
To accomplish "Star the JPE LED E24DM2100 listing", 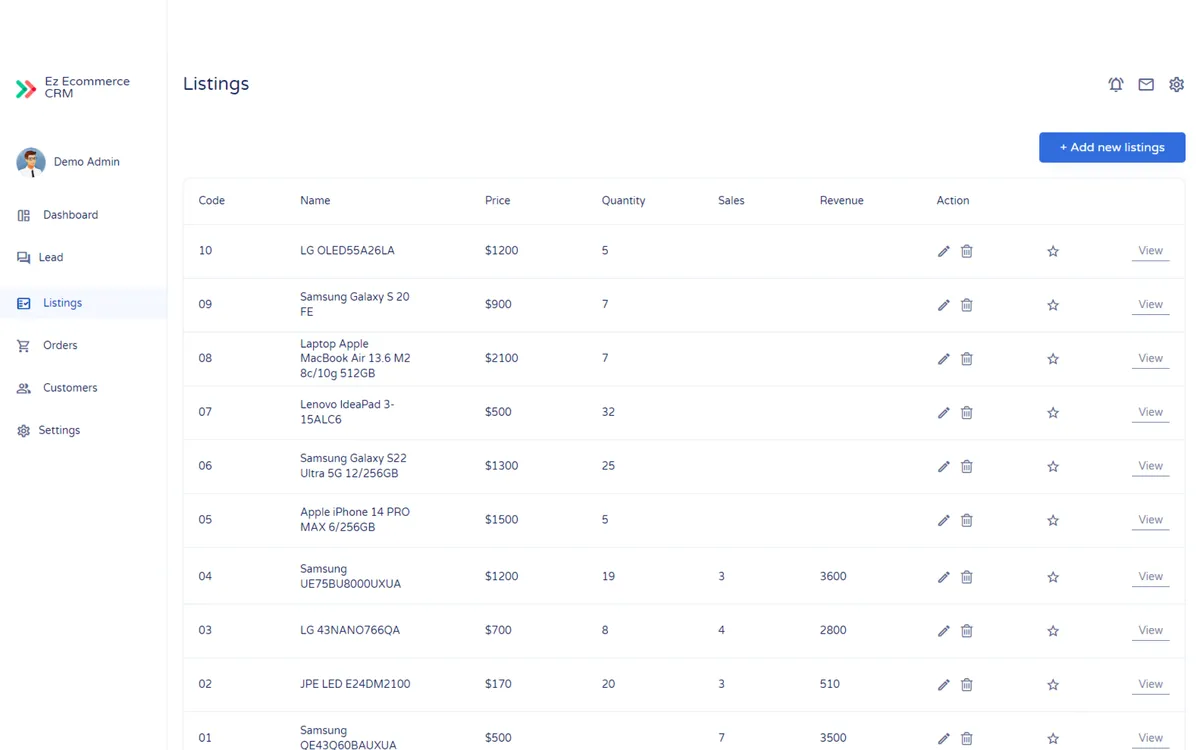I will pyautogui.click(x=1053, y=685).
